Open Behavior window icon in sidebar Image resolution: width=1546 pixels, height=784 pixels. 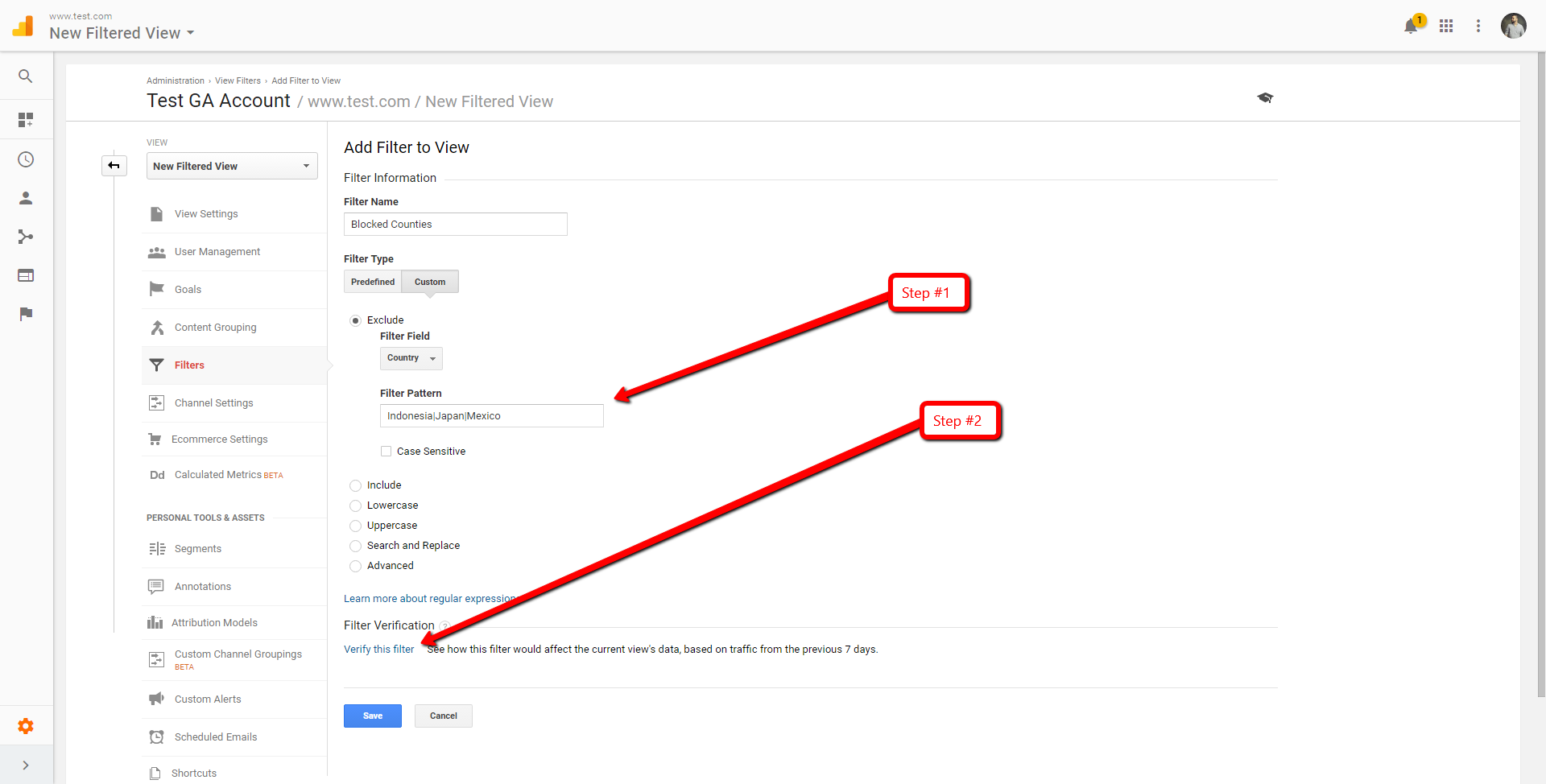coord(26,275)
